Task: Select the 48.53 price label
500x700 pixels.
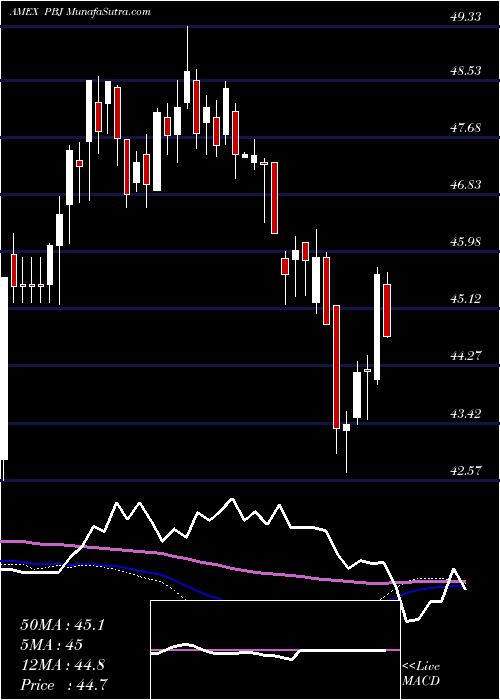Action: 465,71
